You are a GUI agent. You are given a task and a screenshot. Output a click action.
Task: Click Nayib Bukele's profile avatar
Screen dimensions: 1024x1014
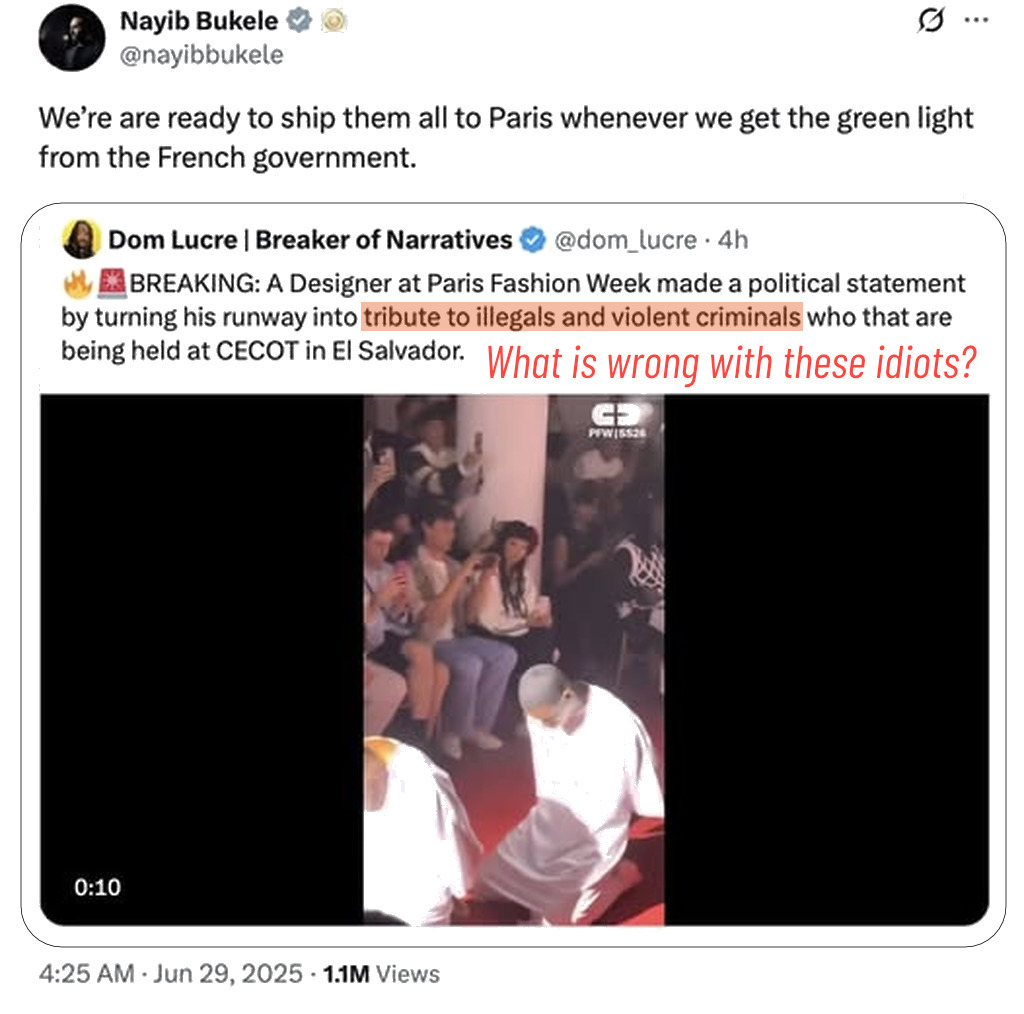(73, 40)
